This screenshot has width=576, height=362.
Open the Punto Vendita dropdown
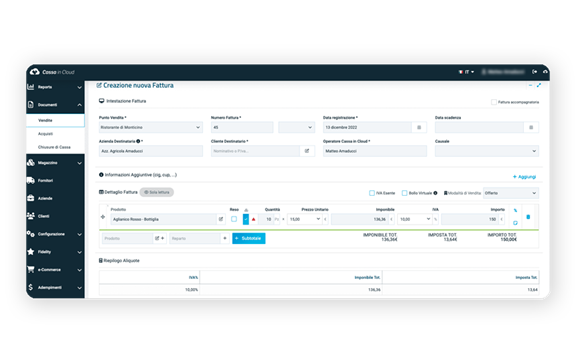[x=151, y=128]
